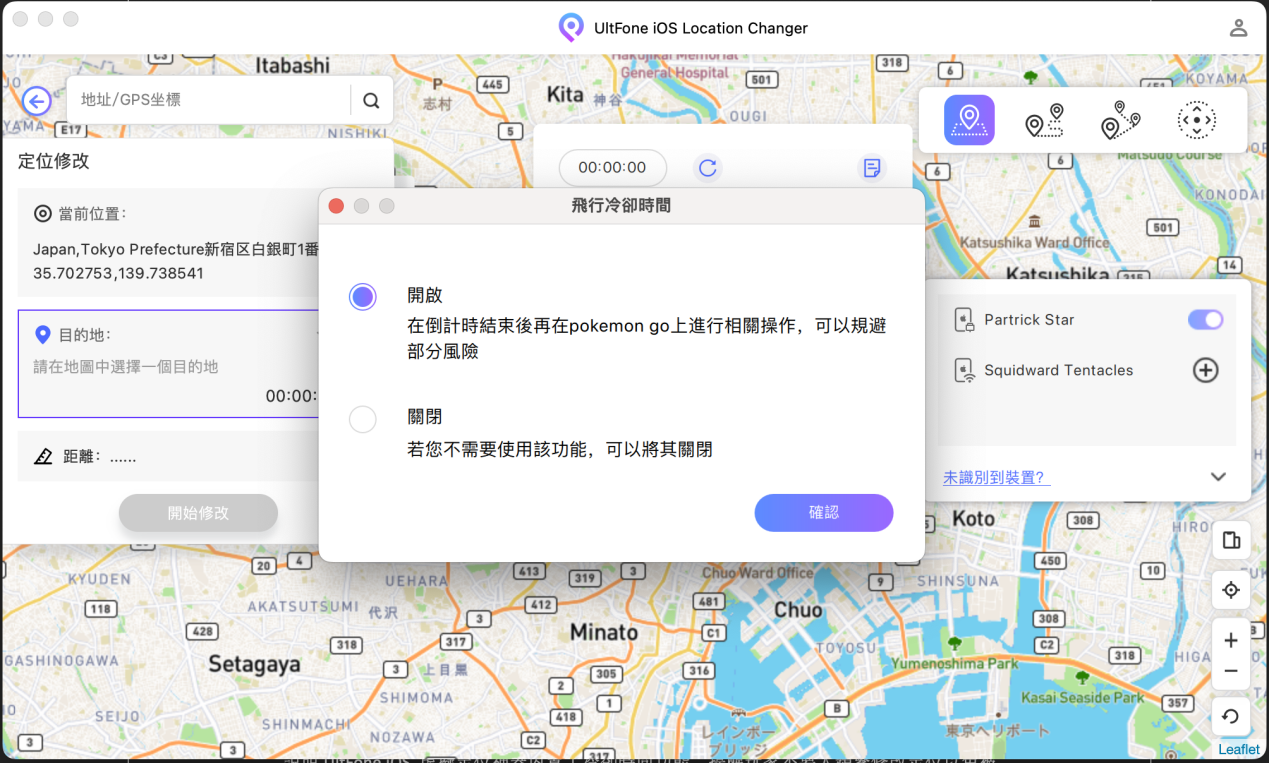Click the device panel map button
Screen dimensions: 1269x763
1231,541
